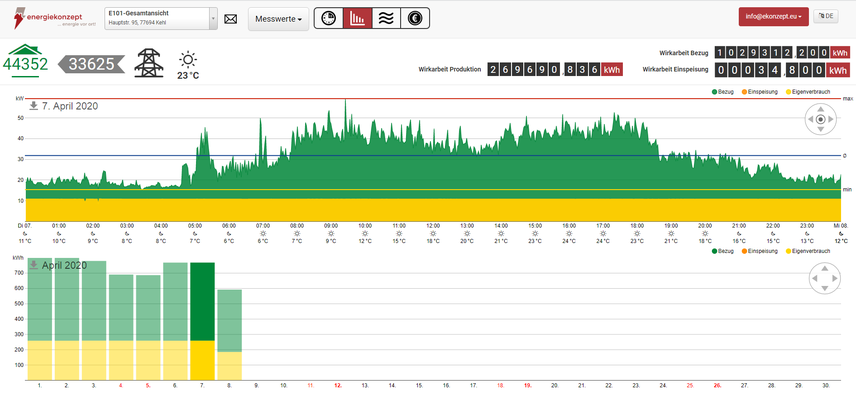Open the euro cost view icon
Image resolution: width=856 pixels, height=400 pixels.
[x=414, y=18]
